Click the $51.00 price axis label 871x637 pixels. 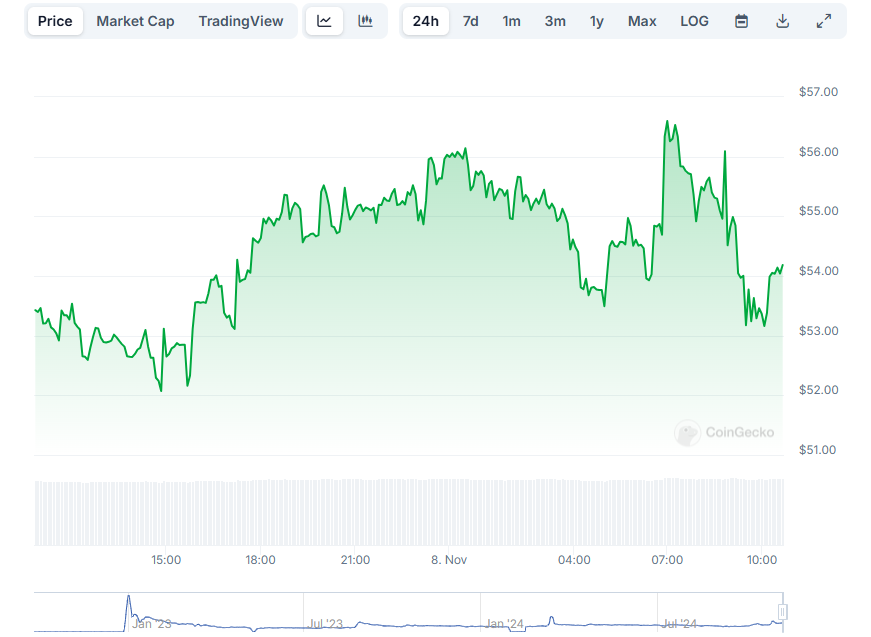[x=817, y=450]
